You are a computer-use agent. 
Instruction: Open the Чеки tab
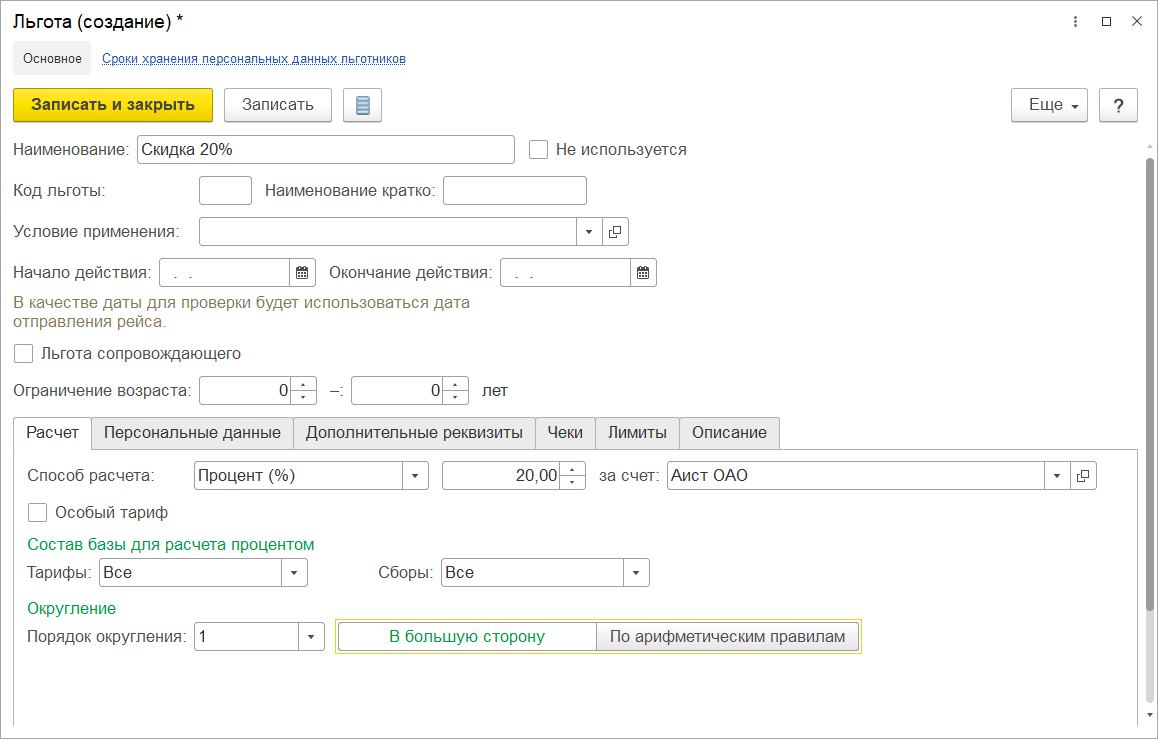565,433
